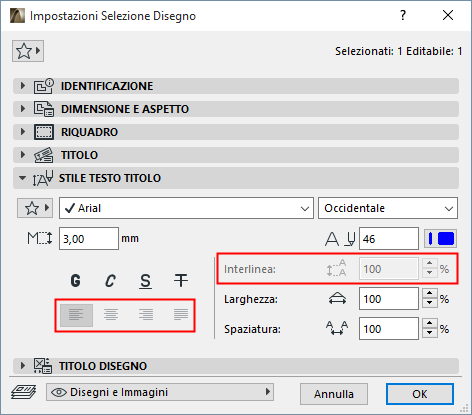Click the Titolo panel icon

(44, 155)
